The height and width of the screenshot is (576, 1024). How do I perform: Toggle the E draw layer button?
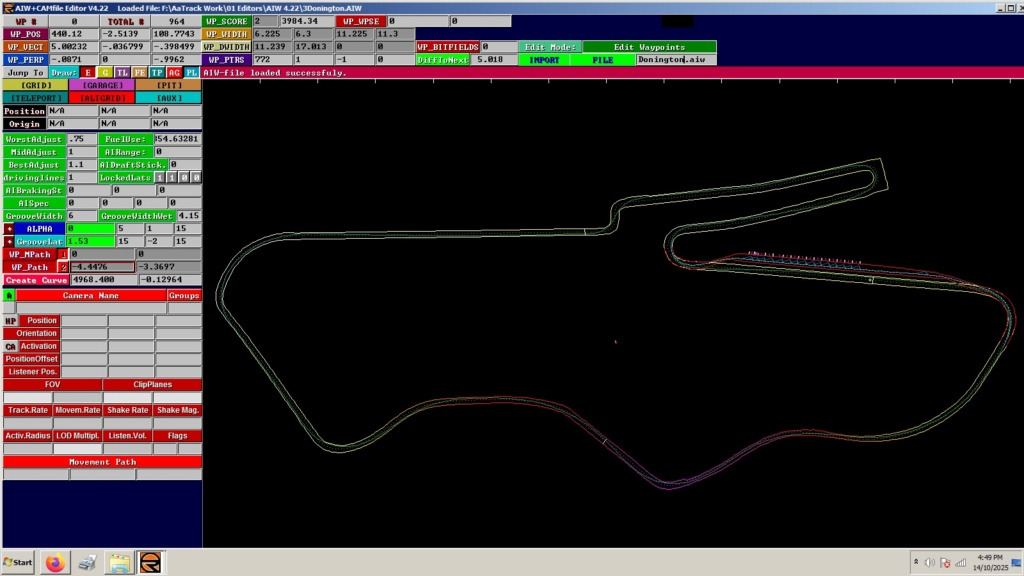(x=88, y=73)
